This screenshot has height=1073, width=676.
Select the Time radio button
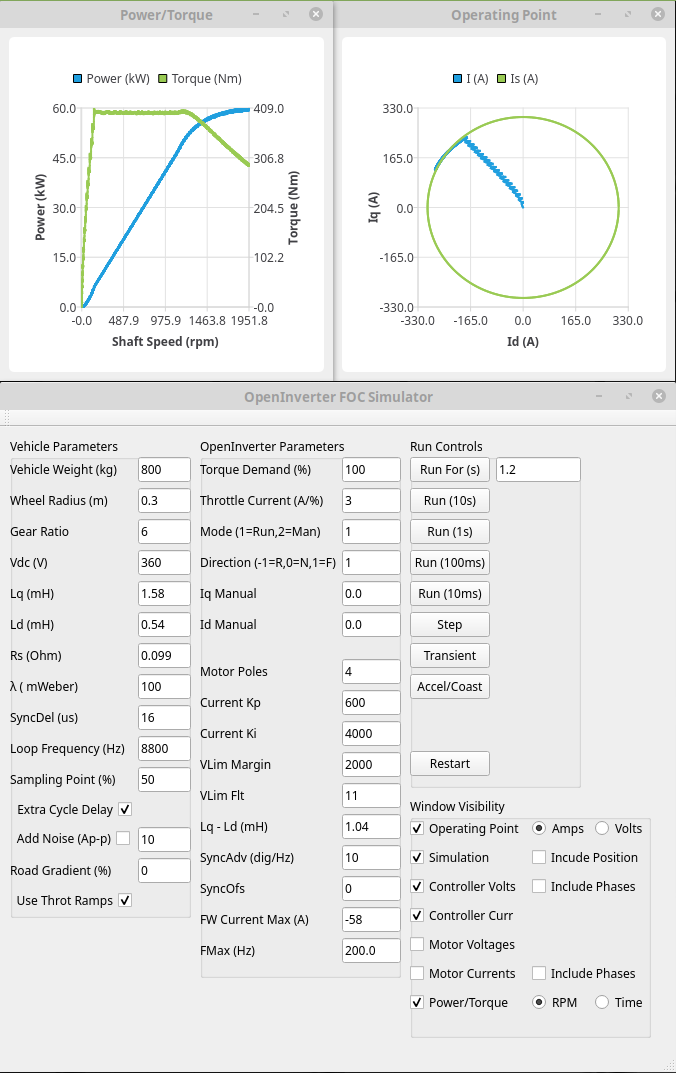point(602,1003)
